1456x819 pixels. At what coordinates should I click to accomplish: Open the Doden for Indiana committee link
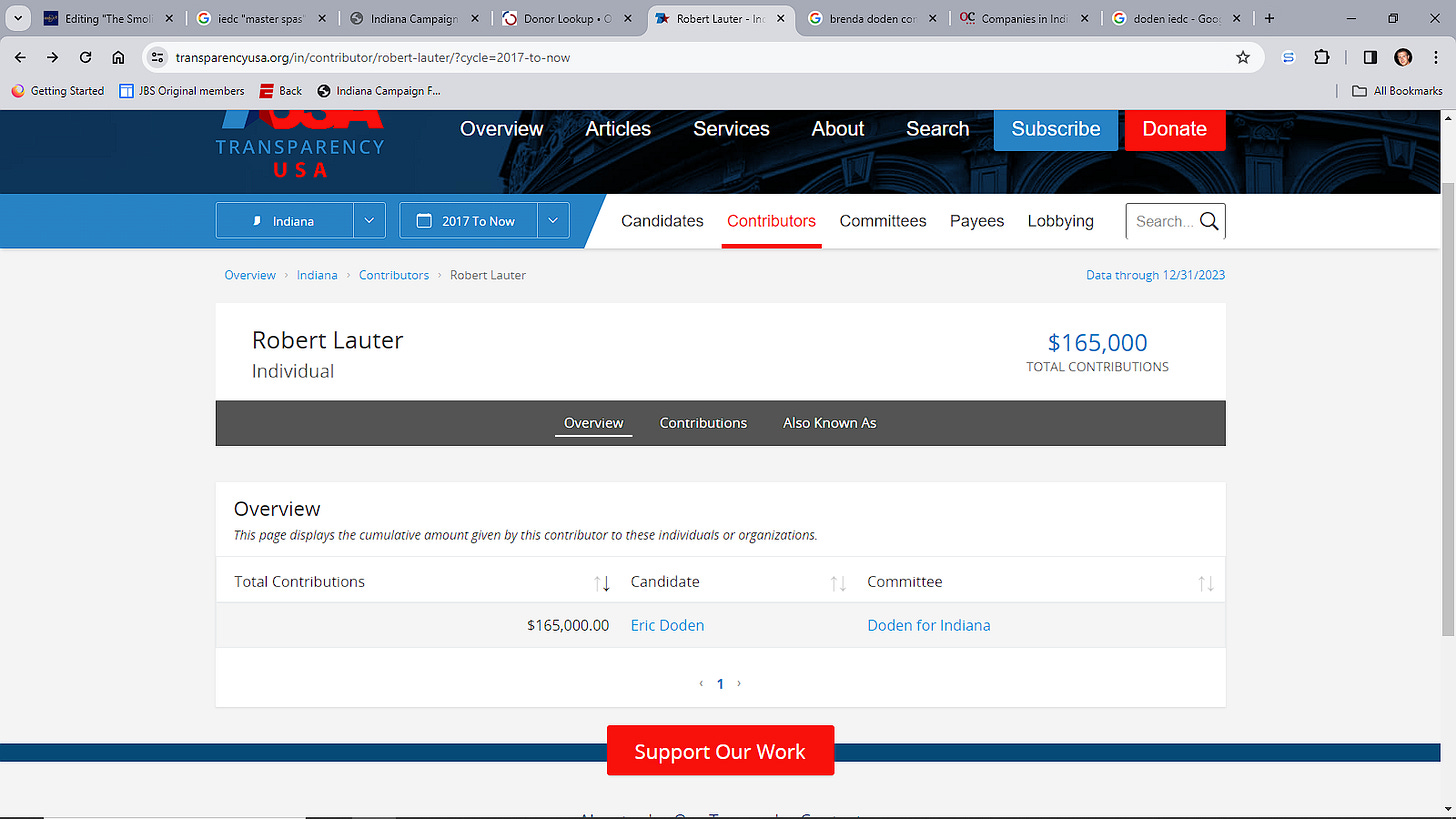point(929,625)
